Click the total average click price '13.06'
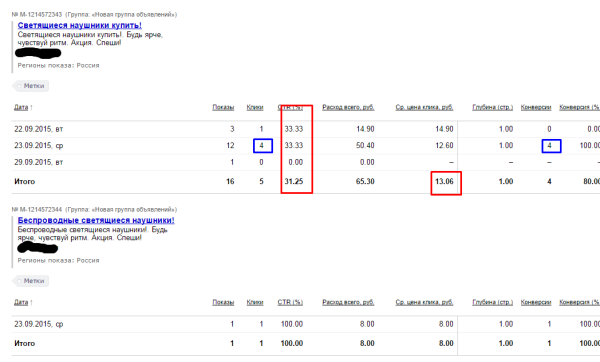The width and height of the screenshot is (600, 362). point(444,181)
